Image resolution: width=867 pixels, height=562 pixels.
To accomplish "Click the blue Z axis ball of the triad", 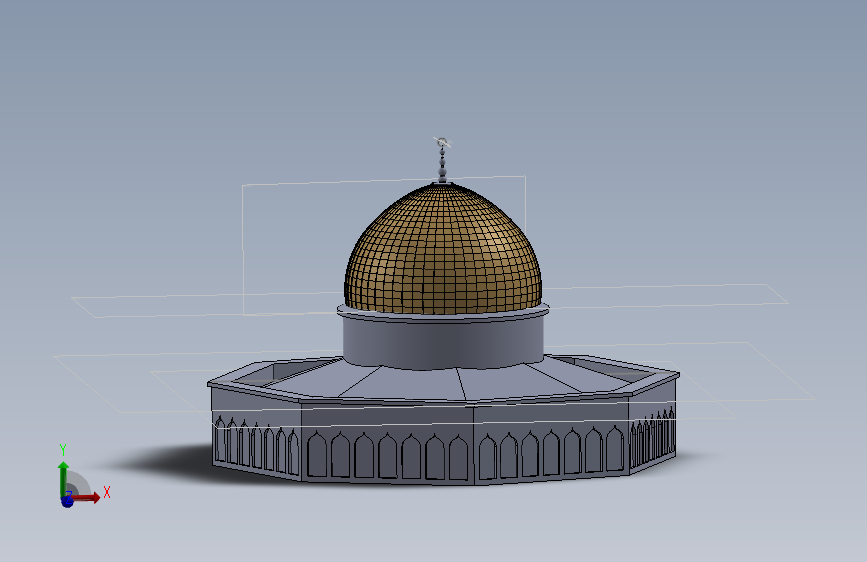I will (67, 502).
